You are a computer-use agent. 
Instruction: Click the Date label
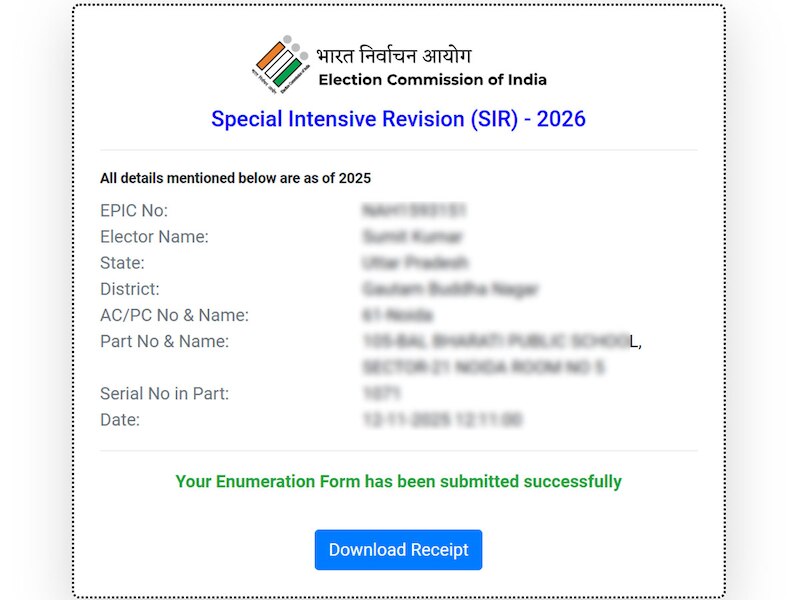coord(120,419)
